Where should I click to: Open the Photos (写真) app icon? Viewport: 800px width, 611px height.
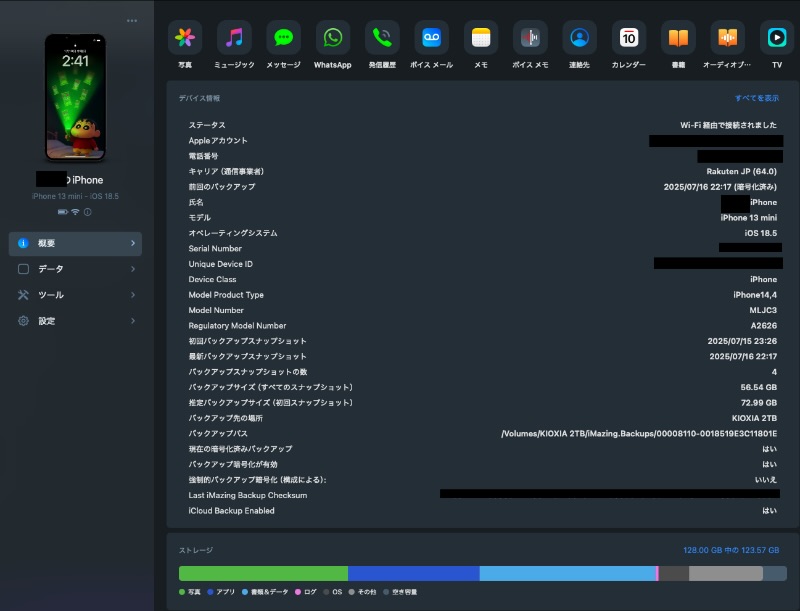(185, 38)
